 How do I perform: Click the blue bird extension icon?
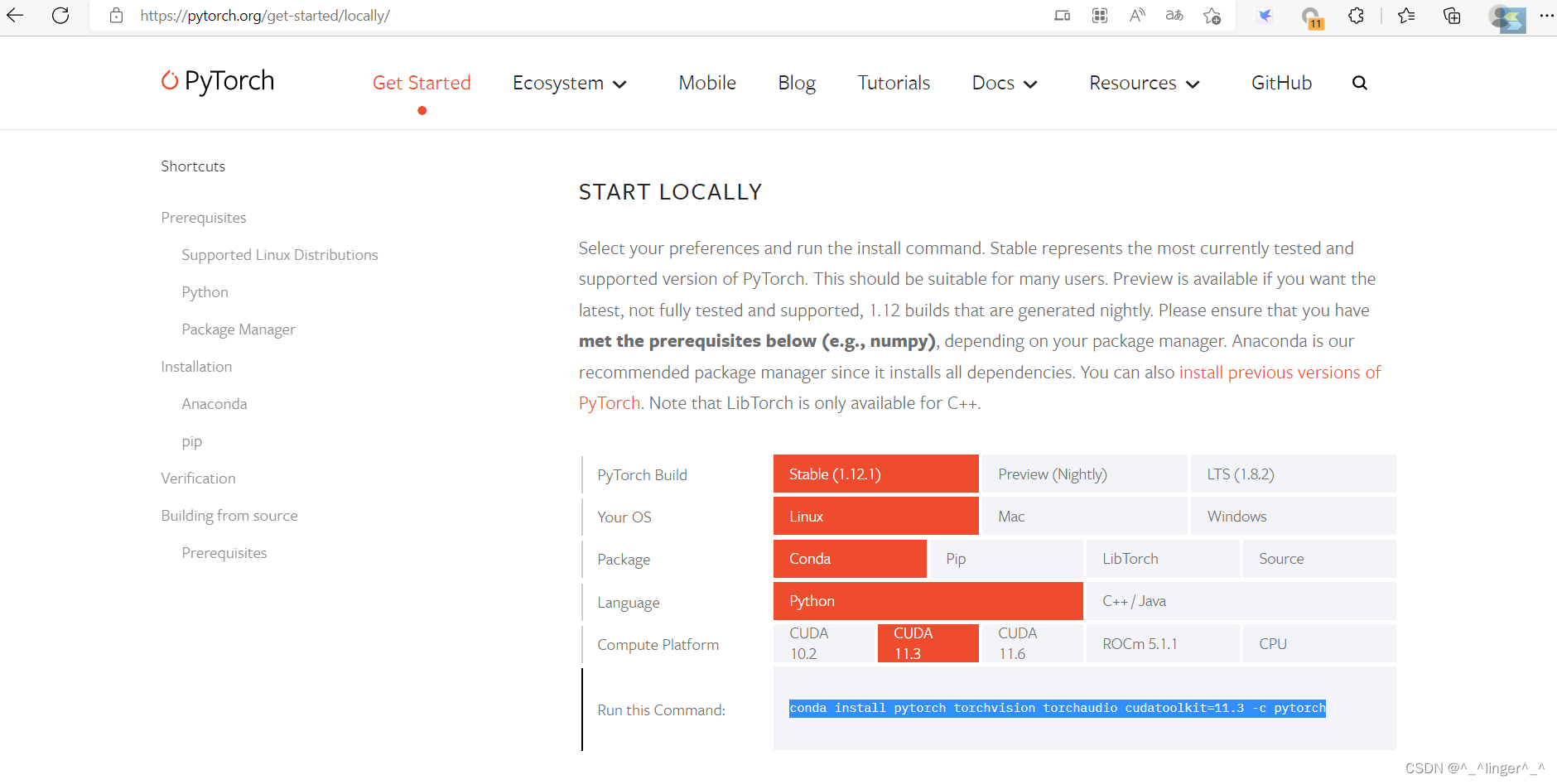click(x=1265, y=16)
